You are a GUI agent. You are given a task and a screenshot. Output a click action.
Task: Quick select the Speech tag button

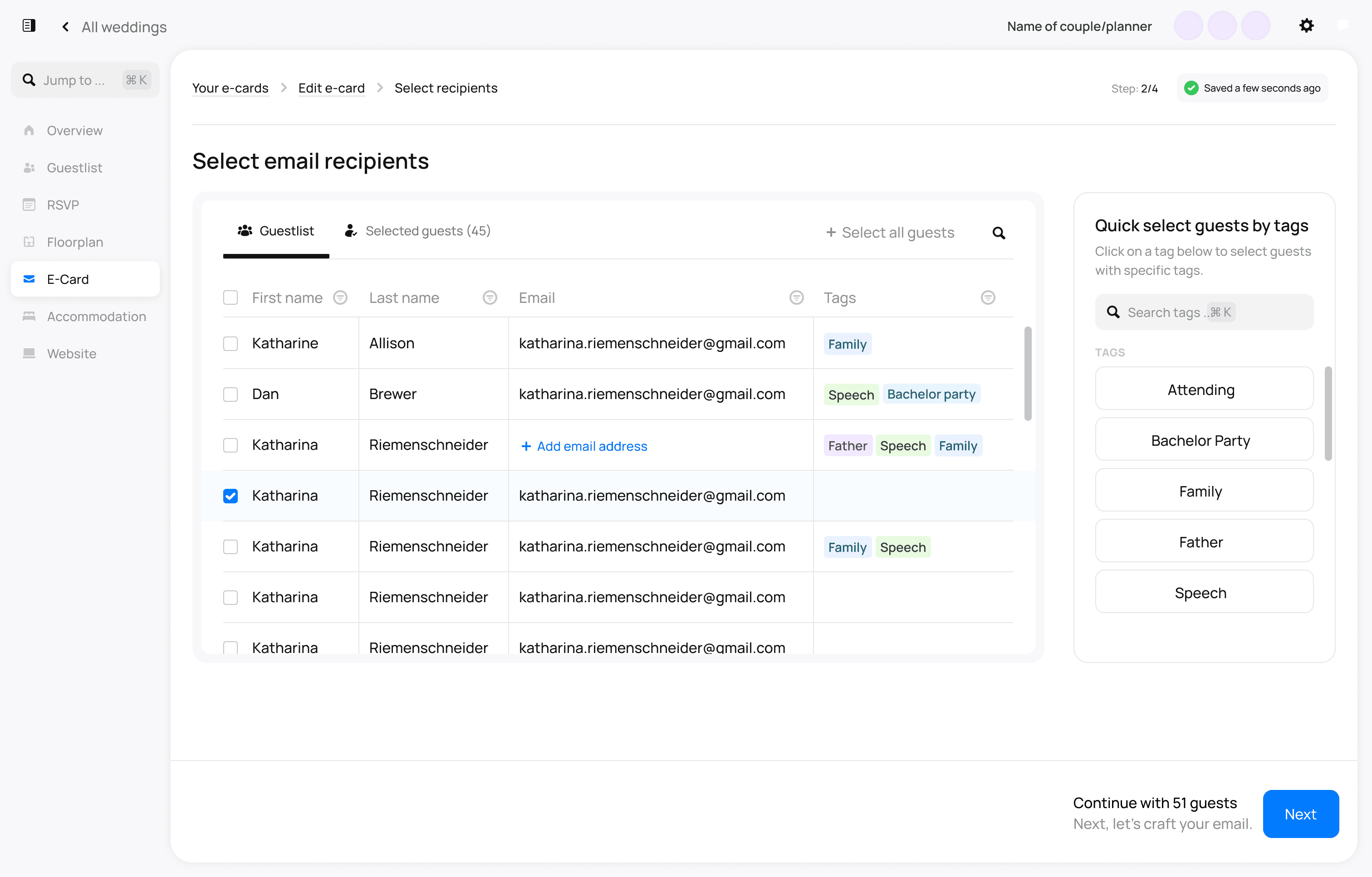point(1204,592)
